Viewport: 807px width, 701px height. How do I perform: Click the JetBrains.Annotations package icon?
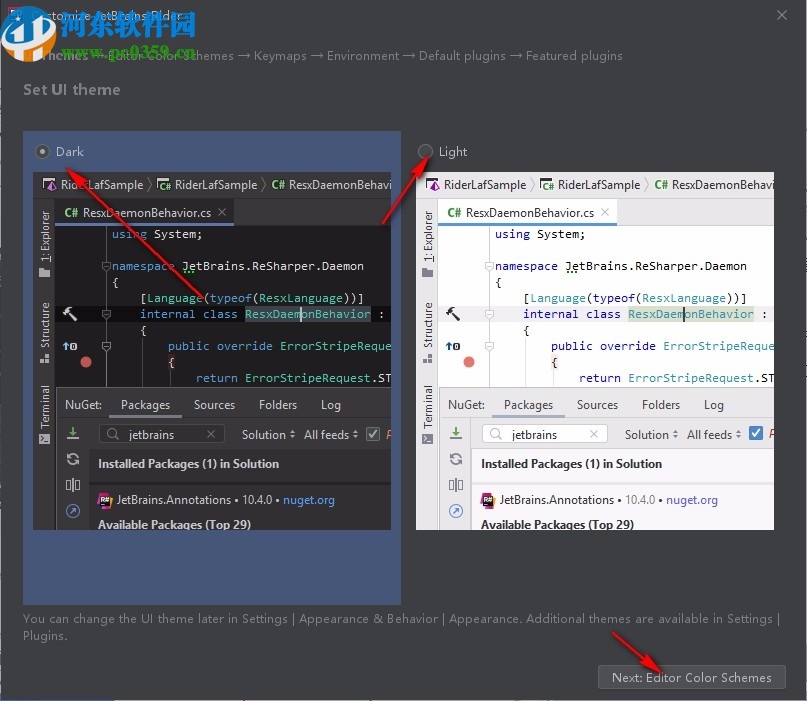(107, 500)
